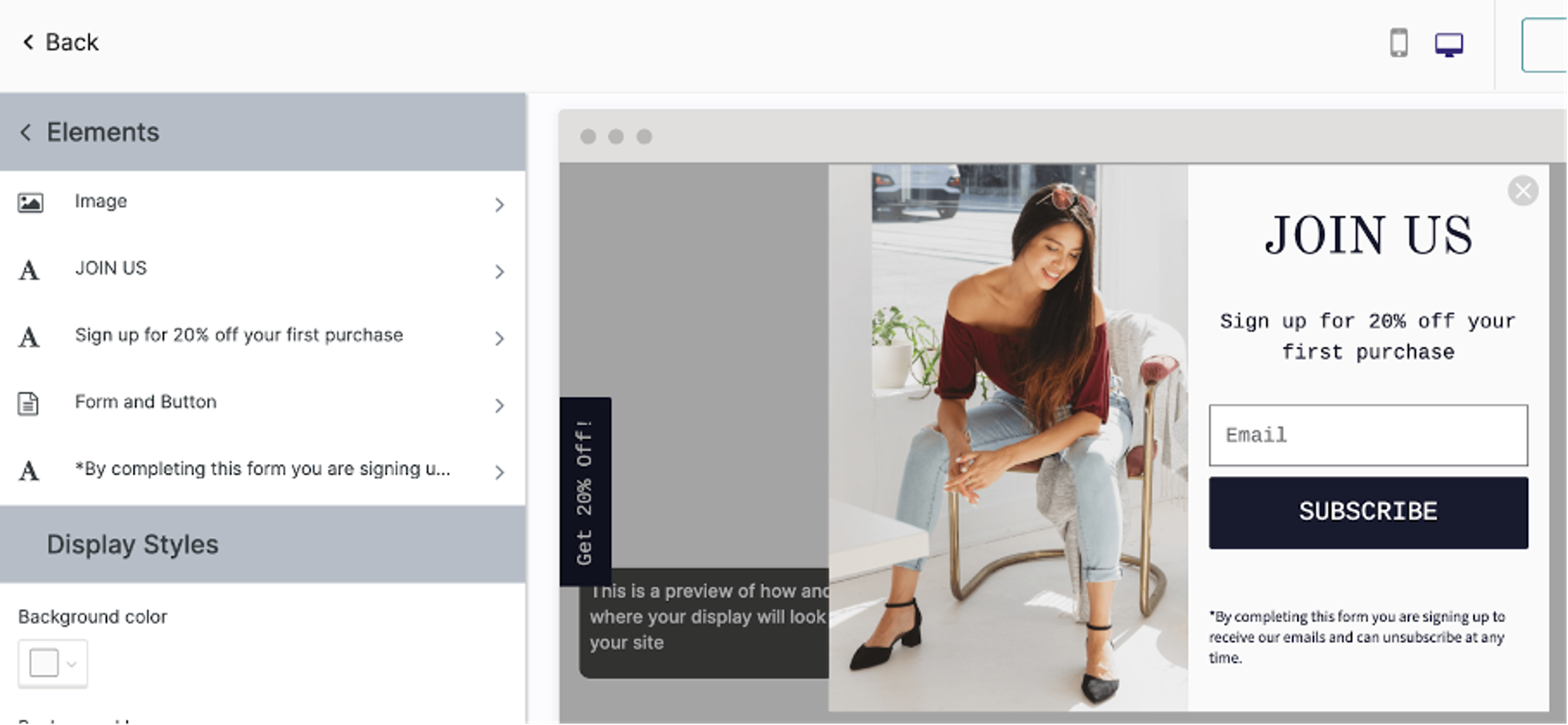The image size is (1568, 725).
Task: Select Sign up for 20% off preview text
Action: [1368, 337]
